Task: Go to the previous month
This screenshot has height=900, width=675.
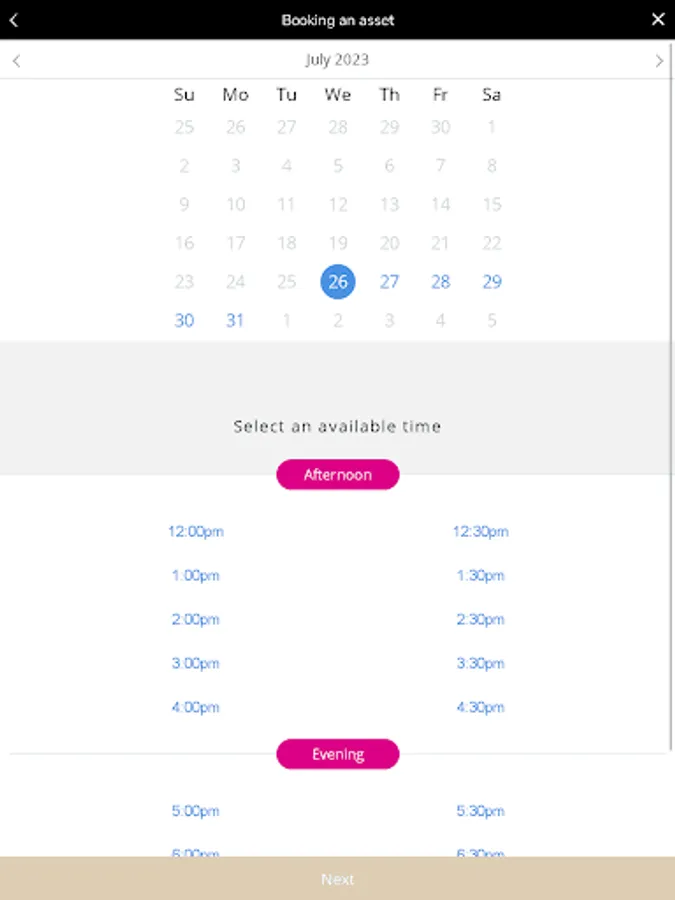Action: (x=16, y=61)
